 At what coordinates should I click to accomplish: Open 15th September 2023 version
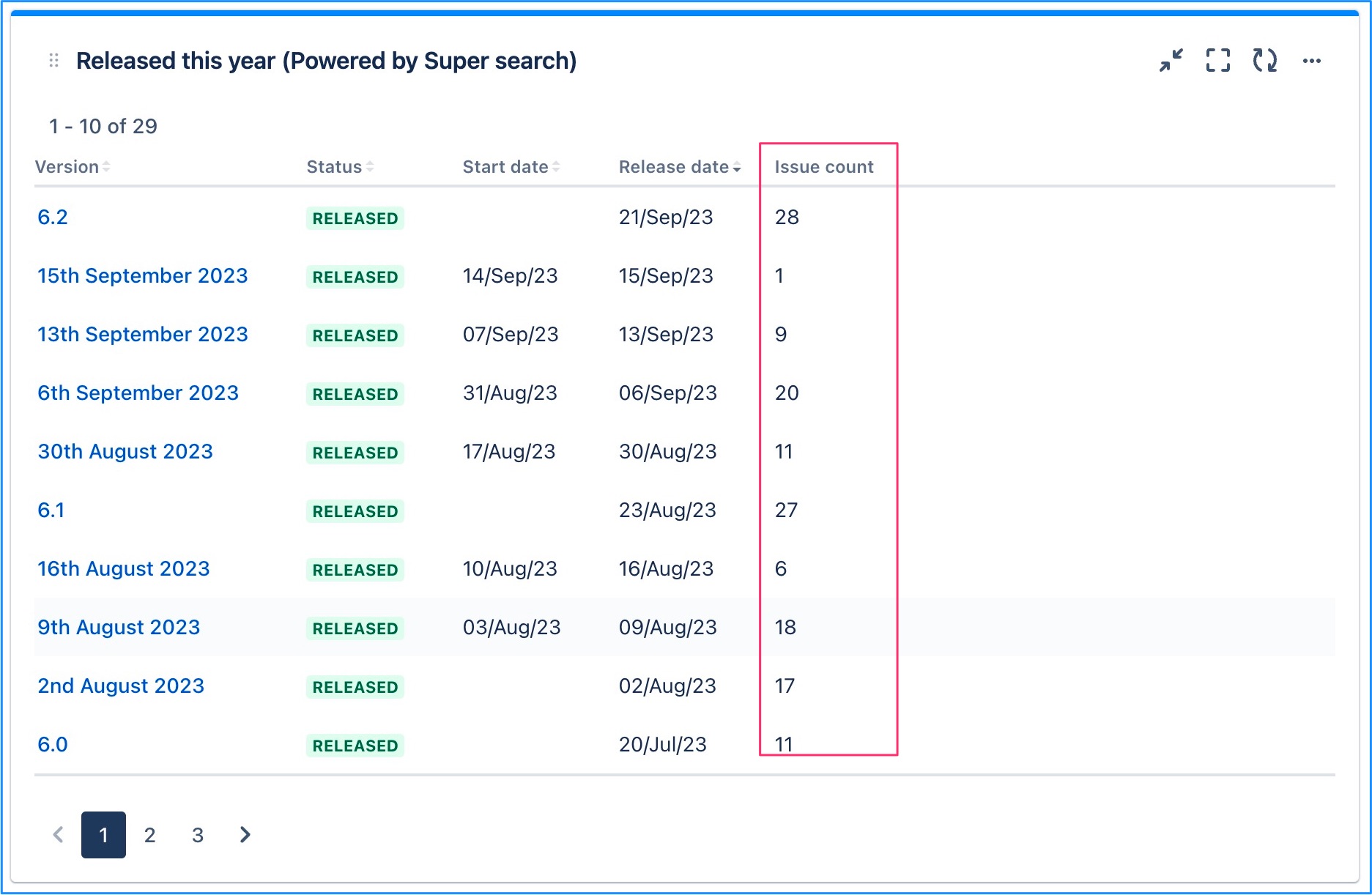tap(143, 276)
